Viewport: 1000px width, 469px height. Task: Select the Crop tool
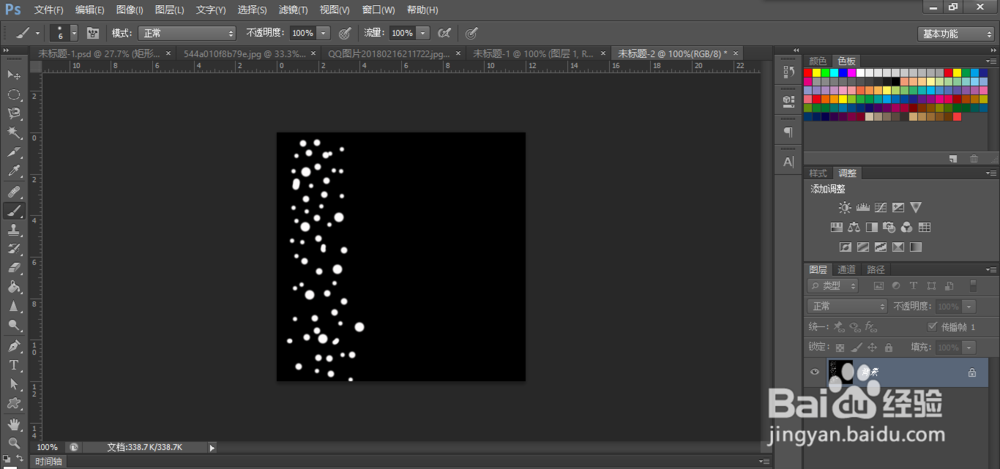14,153
